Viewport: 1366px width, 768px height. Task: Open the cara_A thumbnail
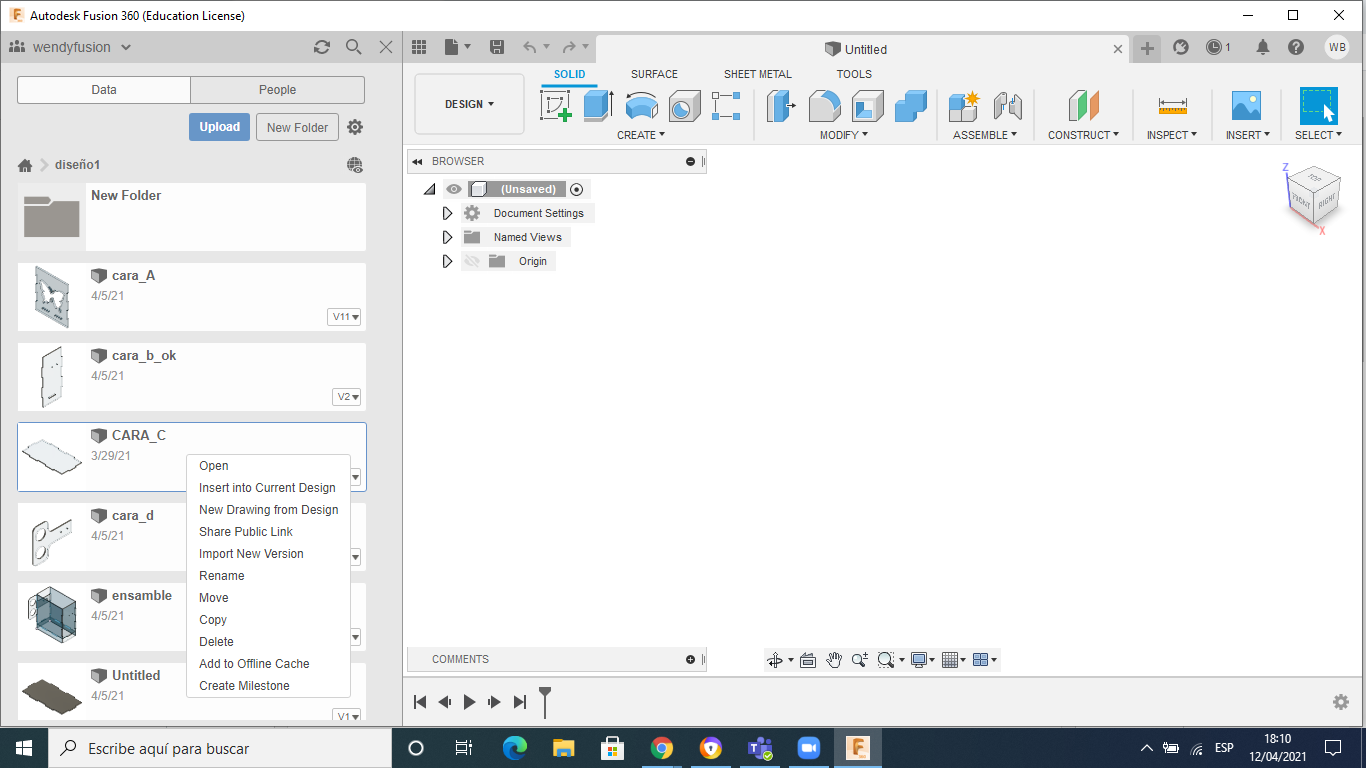(x=52, y=297)
